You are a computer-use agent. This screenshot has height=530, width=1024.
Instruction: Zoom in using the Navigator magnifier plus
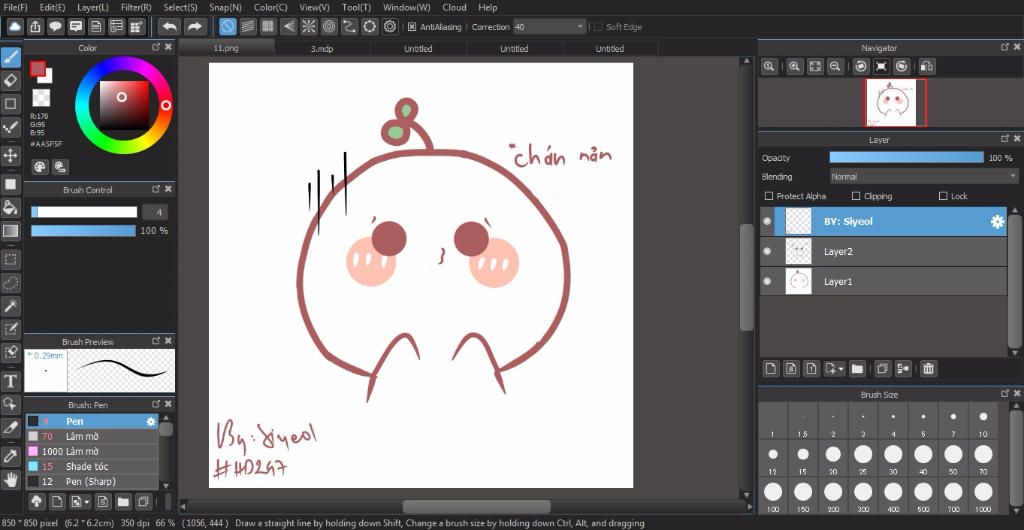[x=794, y=67]
